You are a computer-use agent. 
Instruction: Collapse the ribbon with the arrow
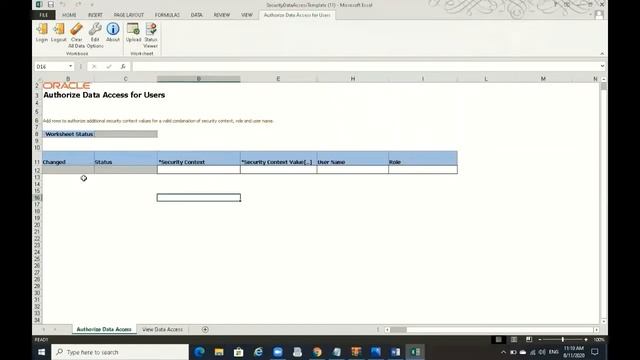[x=602, y=53]
